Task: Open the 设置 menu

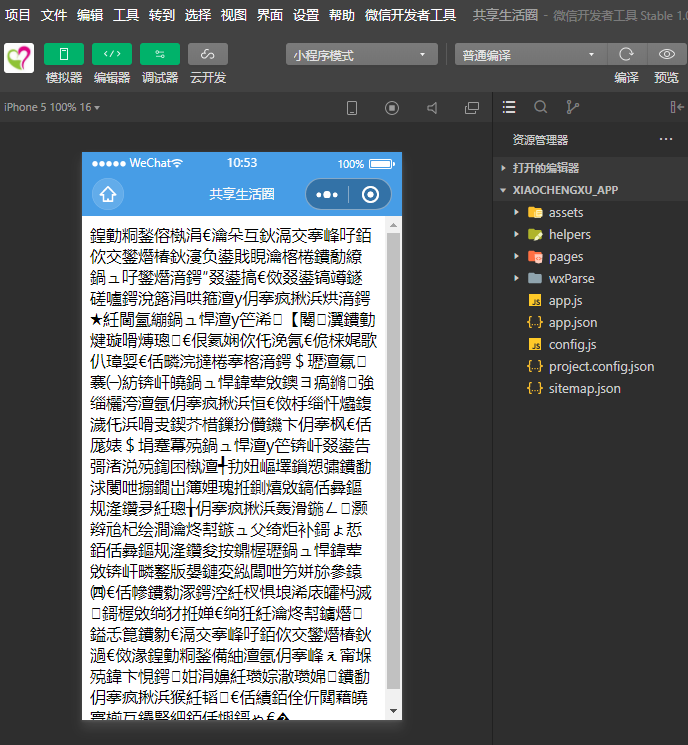Action: [306, 15]
